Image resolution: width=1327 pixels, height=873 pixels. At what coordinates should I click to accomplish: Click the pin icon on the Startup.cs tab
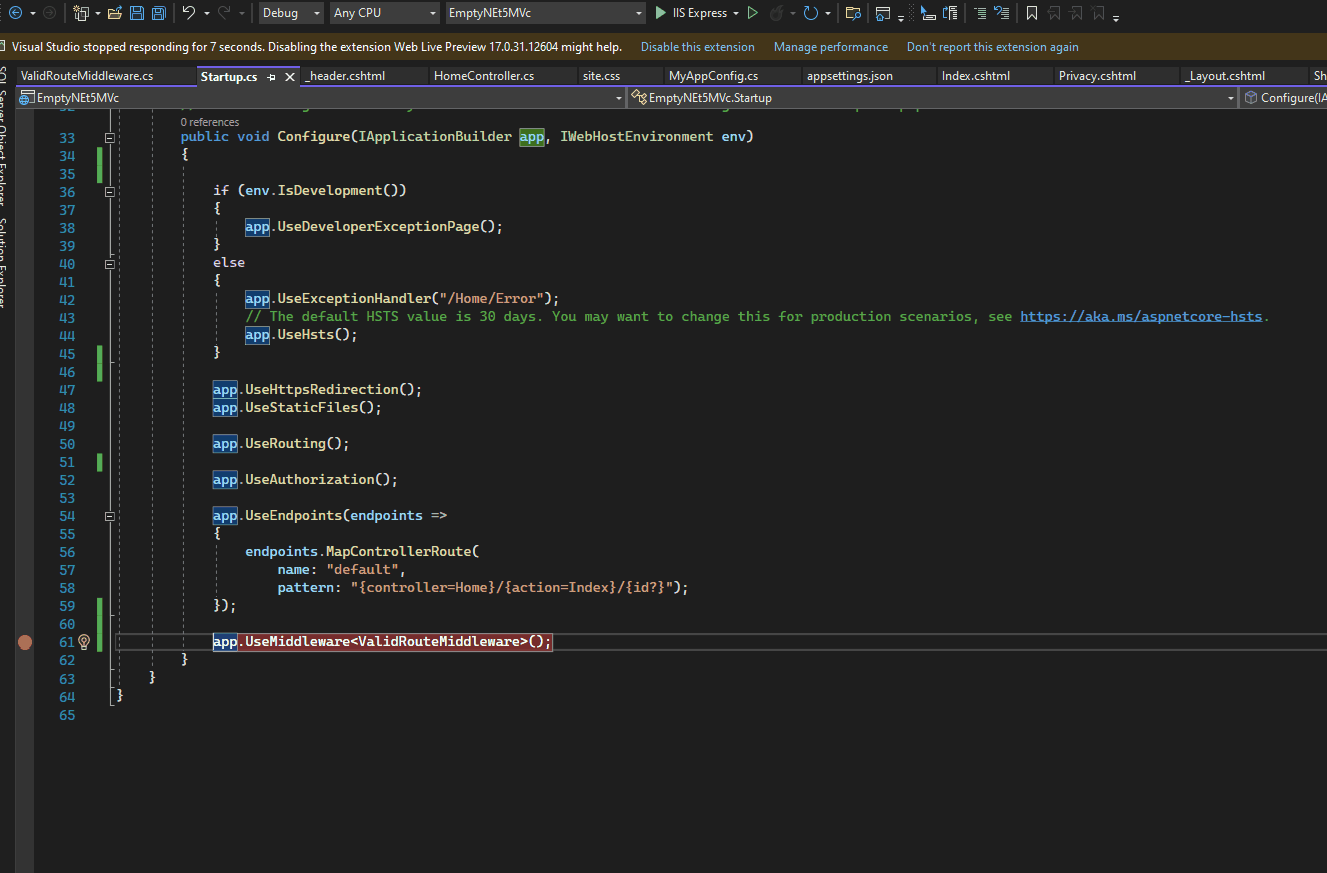(x=272, y=77)
